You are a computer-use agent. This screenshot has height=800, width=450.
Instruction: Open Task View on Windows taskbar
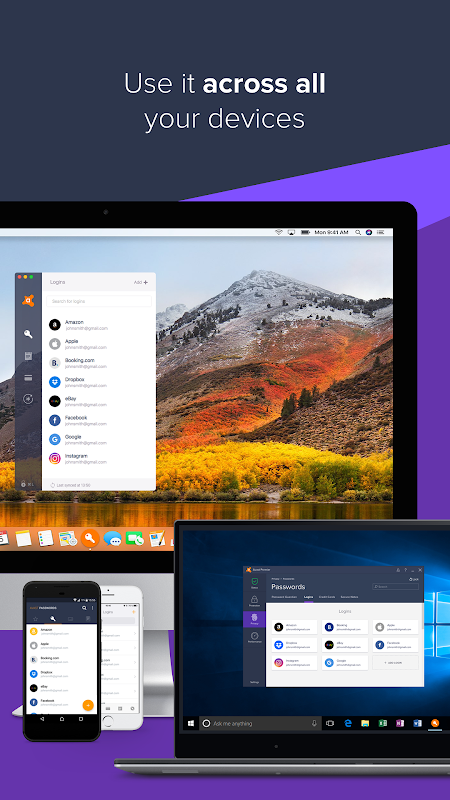pyautogui.click(x=330, y=723)
